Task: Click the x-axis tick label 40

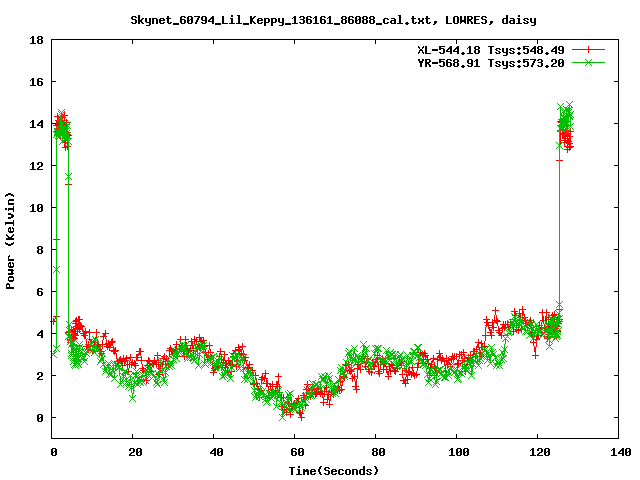Action: pos(216,452)
